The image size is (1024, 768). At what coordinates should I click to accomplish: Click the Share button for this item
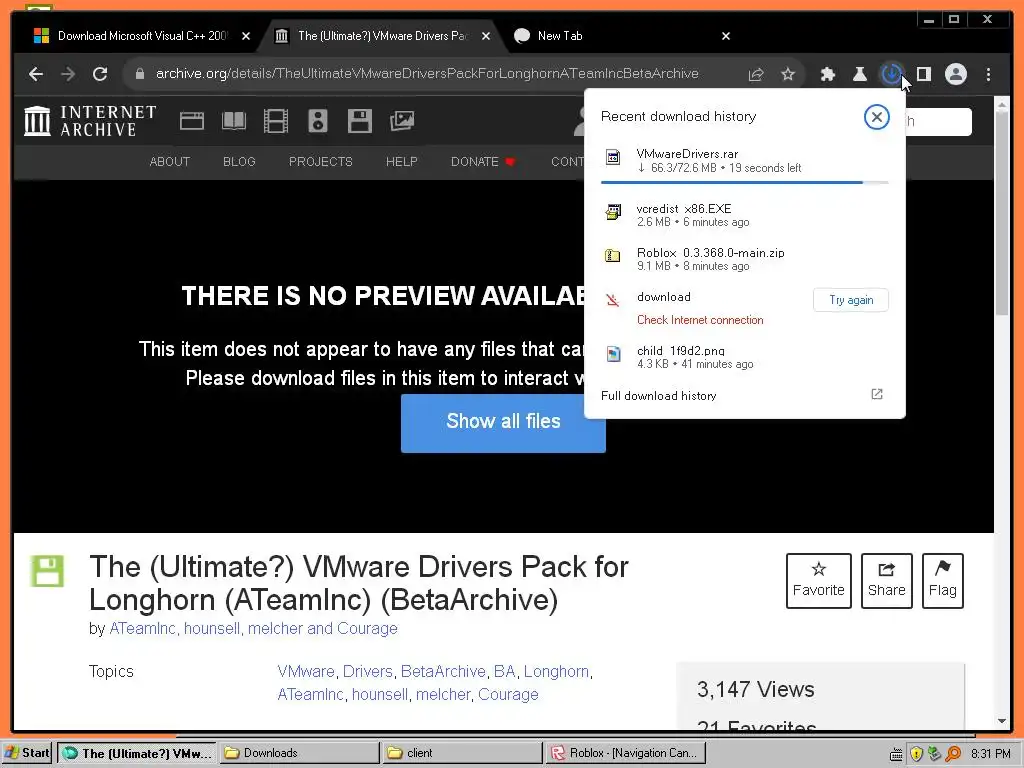click(886, 581)
